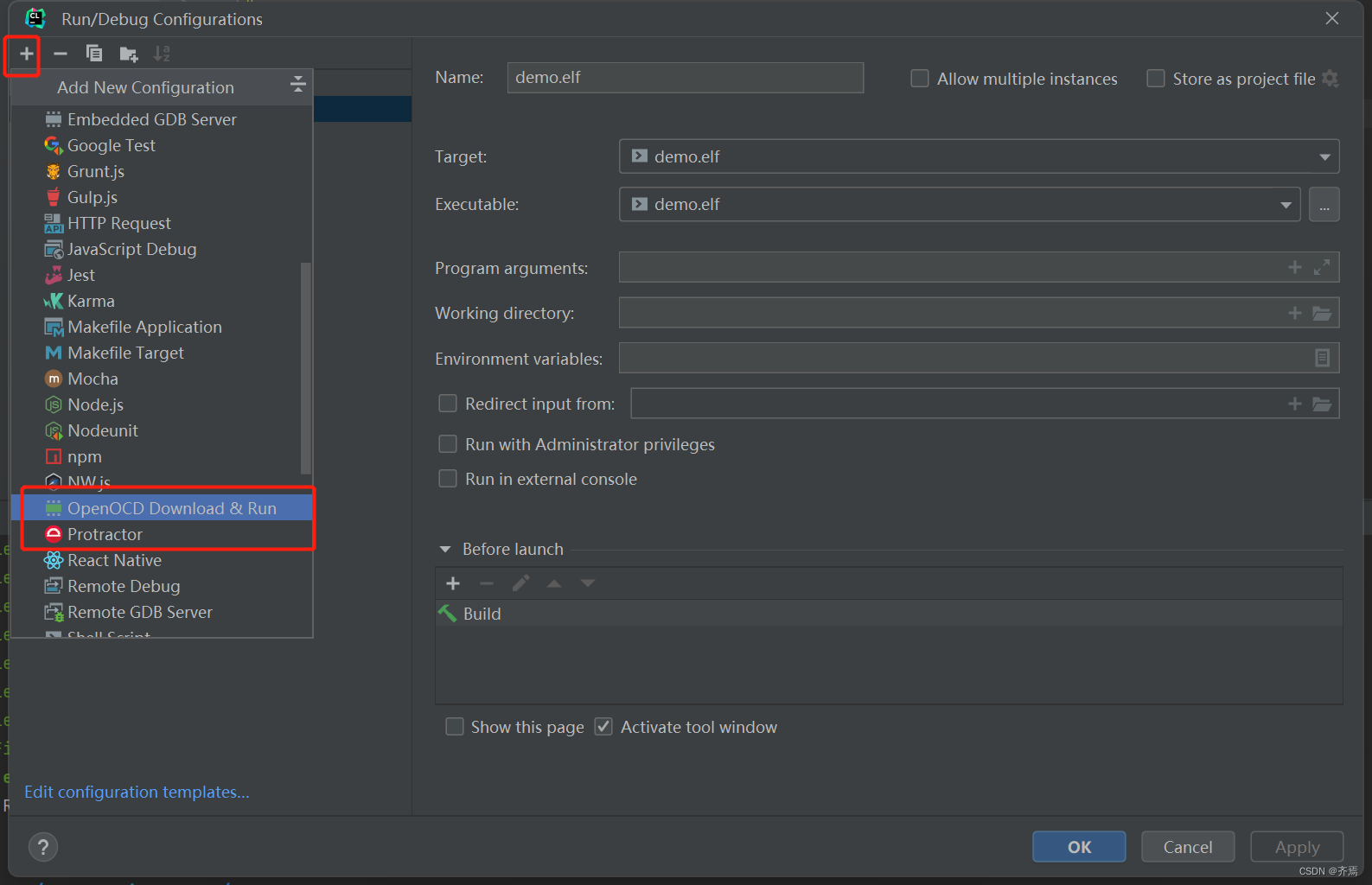The image size is (1372, 885).
Task: Toggle Run in external console
Action: tap(448, 479)
